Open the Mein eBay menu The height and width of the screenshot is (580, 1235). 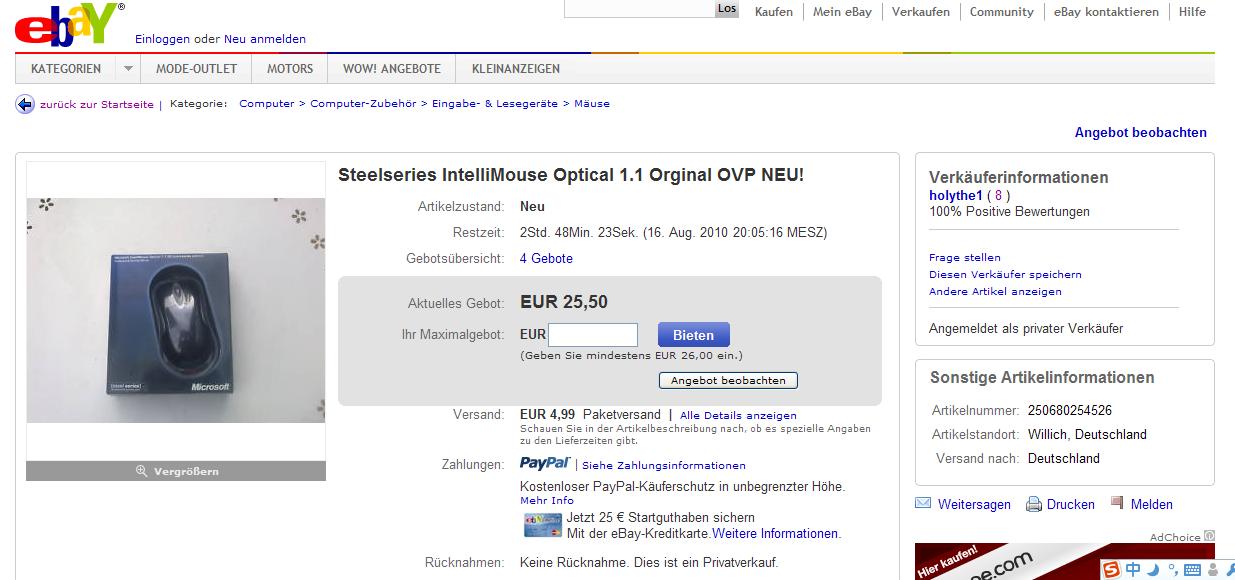click(x=842, y=12)
